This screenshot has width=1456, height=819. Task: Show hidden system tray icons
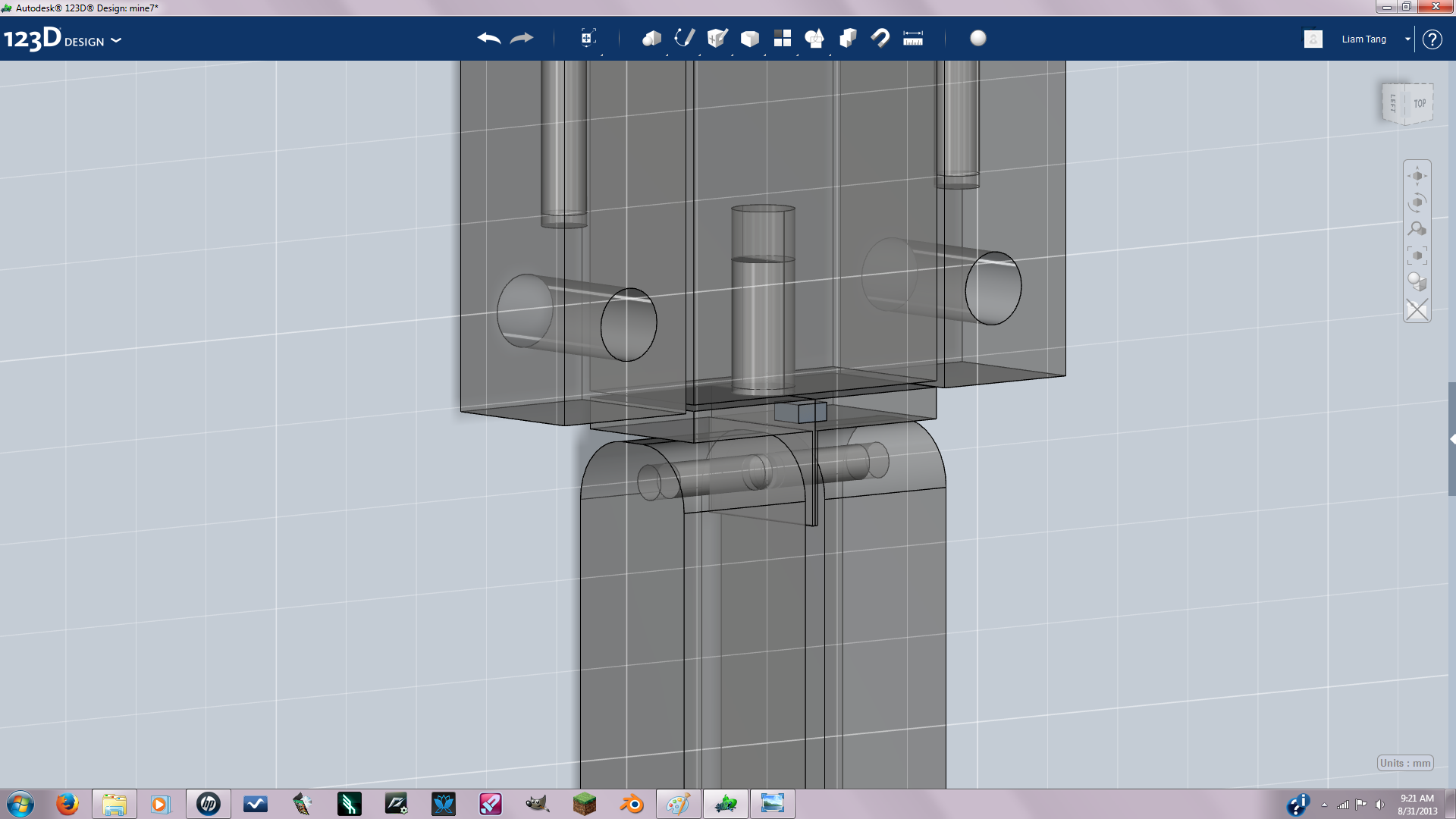1324,805
